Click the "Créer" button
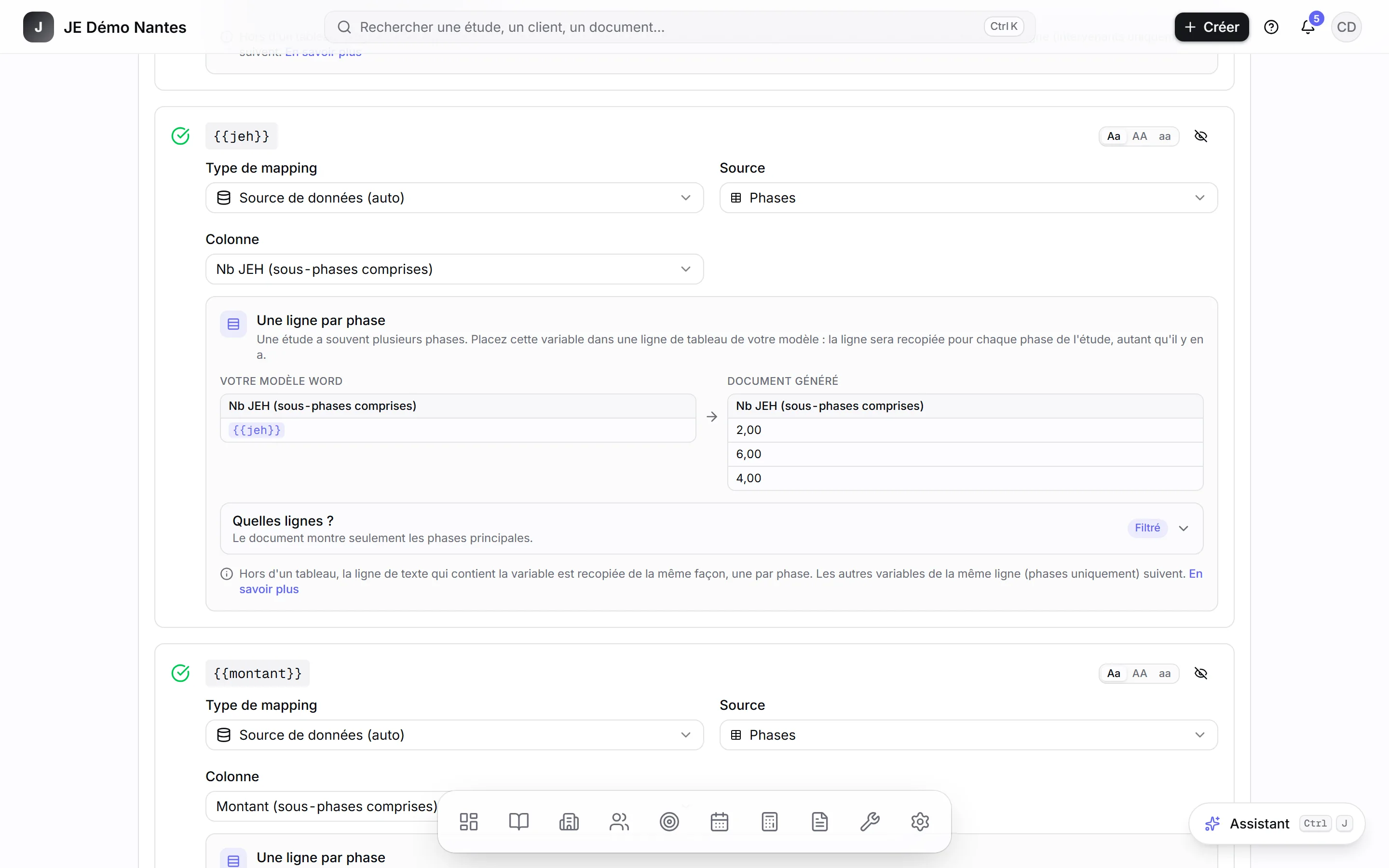1389x868 pixels. click(1212, 27)
